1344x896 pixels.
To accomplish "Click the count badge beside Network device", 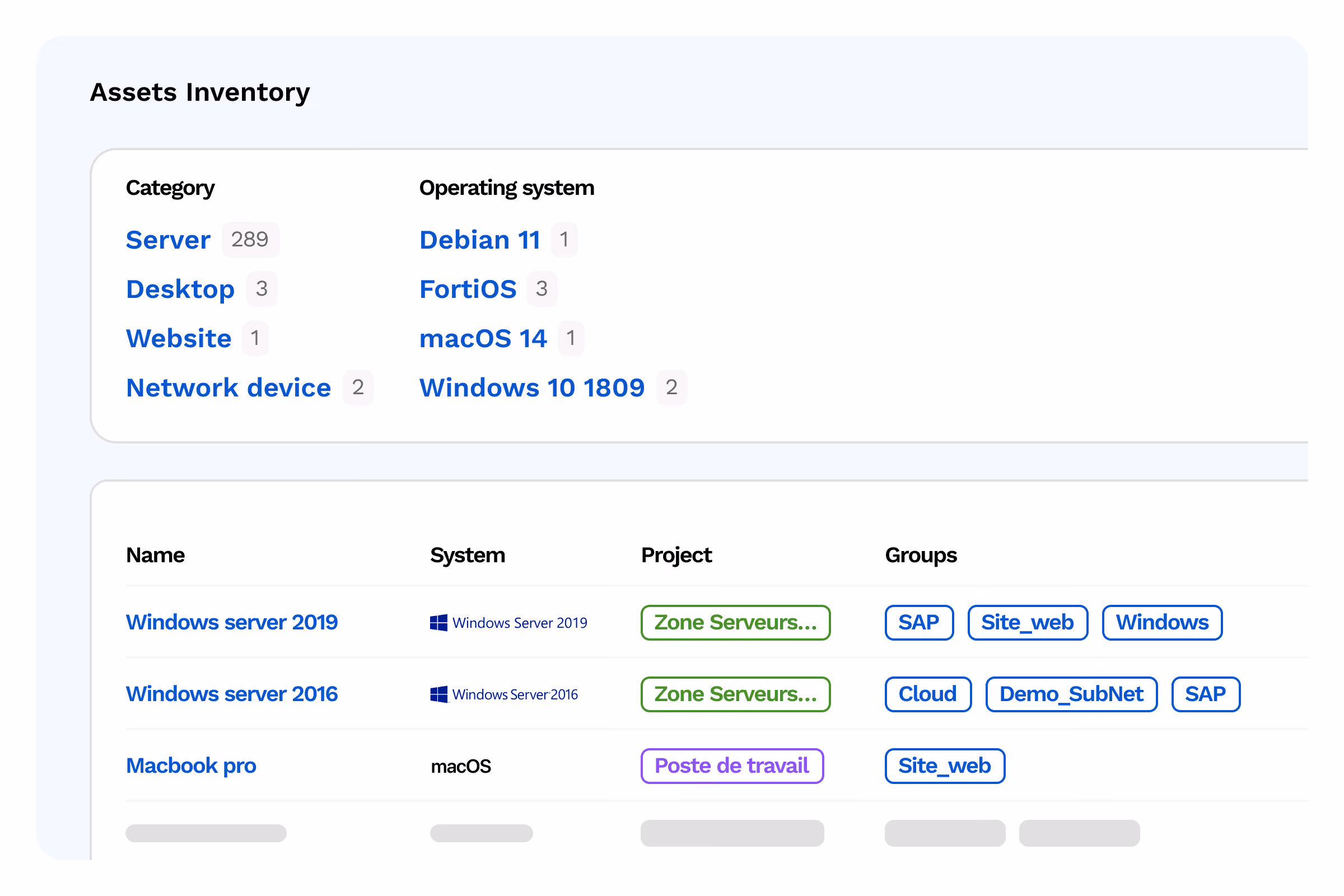I will (358, 388).
